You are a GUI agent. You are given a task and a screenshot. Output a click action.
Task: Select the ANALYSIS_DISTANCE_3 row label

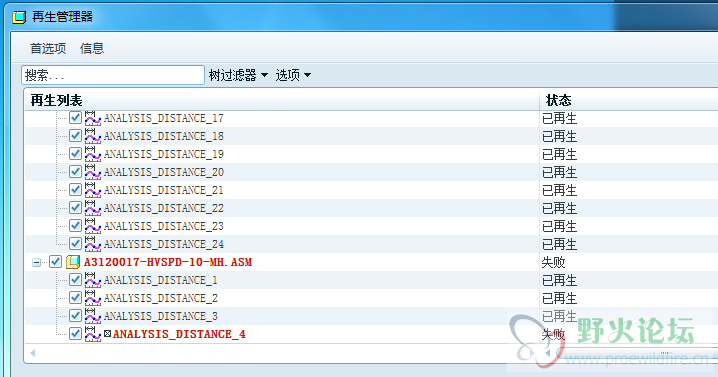(160, 316)
